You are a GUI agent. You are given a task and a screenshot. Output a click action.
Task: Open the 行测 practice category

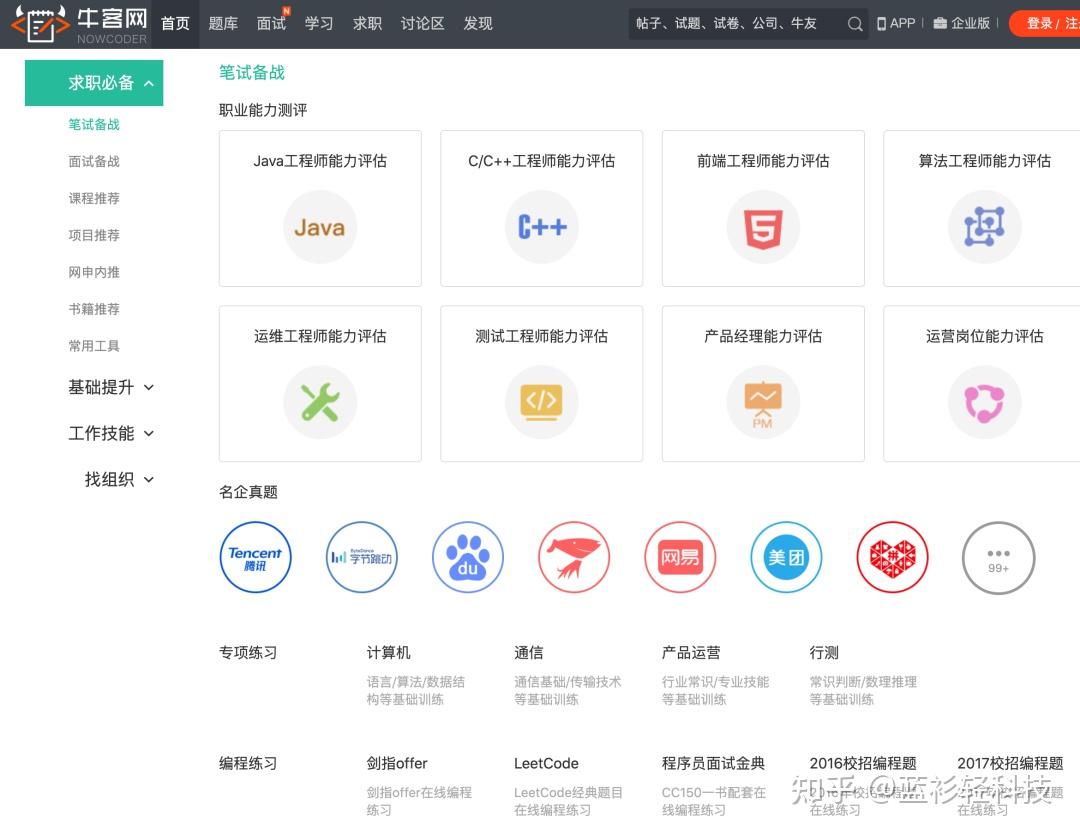tap(824, 652)
